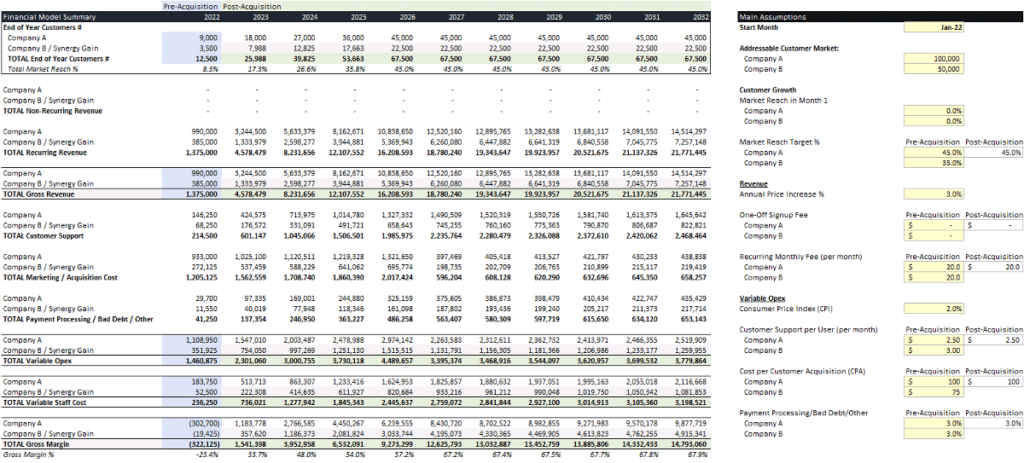
Task: Click One-Off Signup Fee label
Action: coord(772,215)
